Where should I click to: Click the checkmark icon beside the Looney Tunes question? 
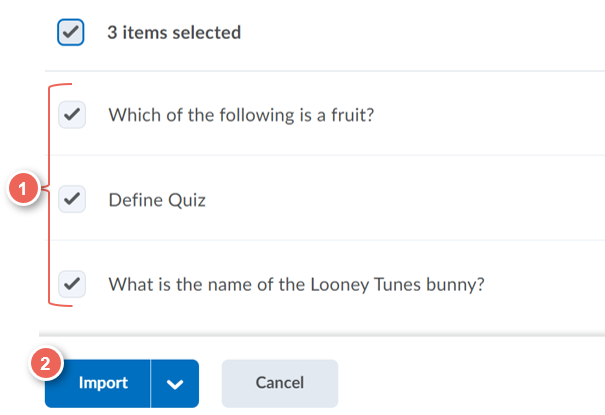click(72, 284)
